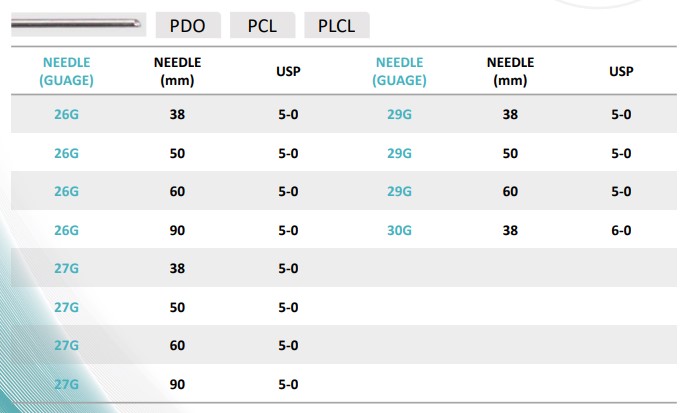The image size is (686, 413).
Task: Select the 26G cell in the 90 mm row
Action: click(67, 230)
